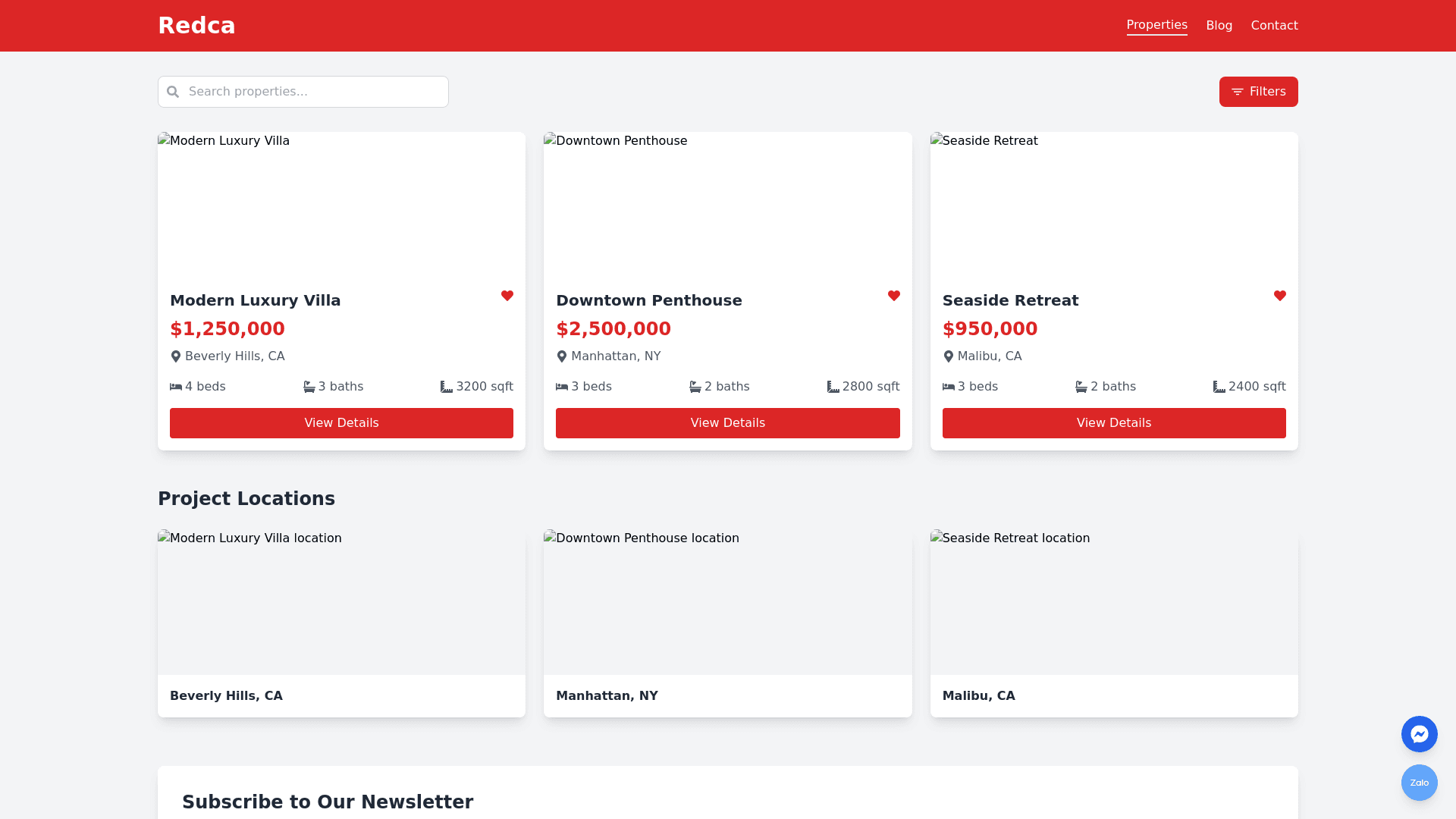Image resolution: width=1456 pixels, height=819 pixels.
Task: Open the Zalo chat button
Action: pos(1419,783)
